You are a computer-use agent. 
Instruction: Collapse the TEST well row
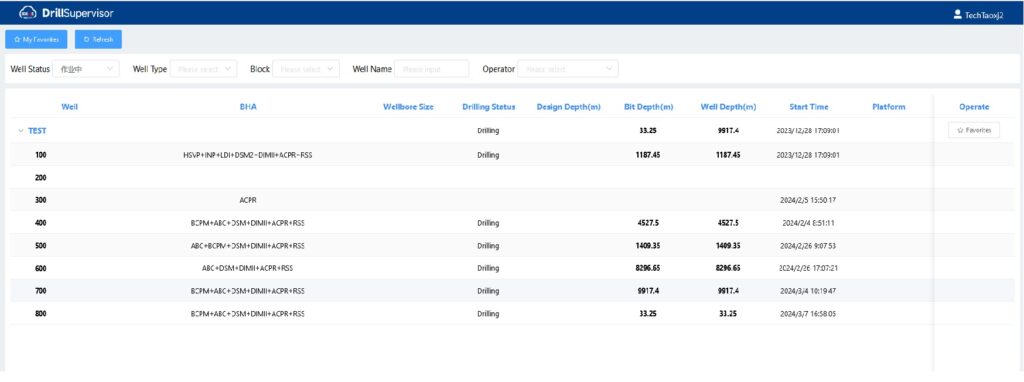coord(20,131)
